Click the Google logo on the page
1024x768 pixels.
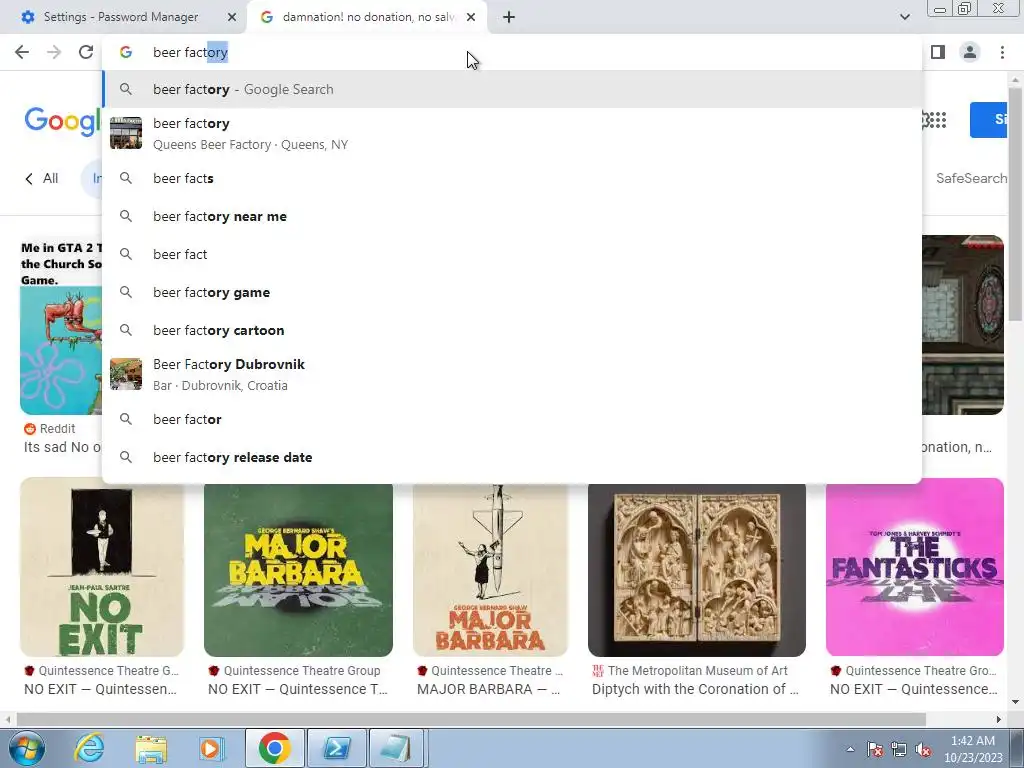[x=63, y=121]
